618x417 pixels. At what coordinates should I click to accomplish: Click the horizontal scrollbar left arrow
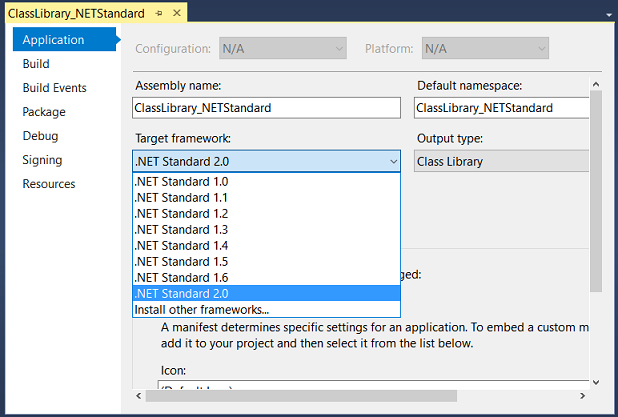[139, 396]
